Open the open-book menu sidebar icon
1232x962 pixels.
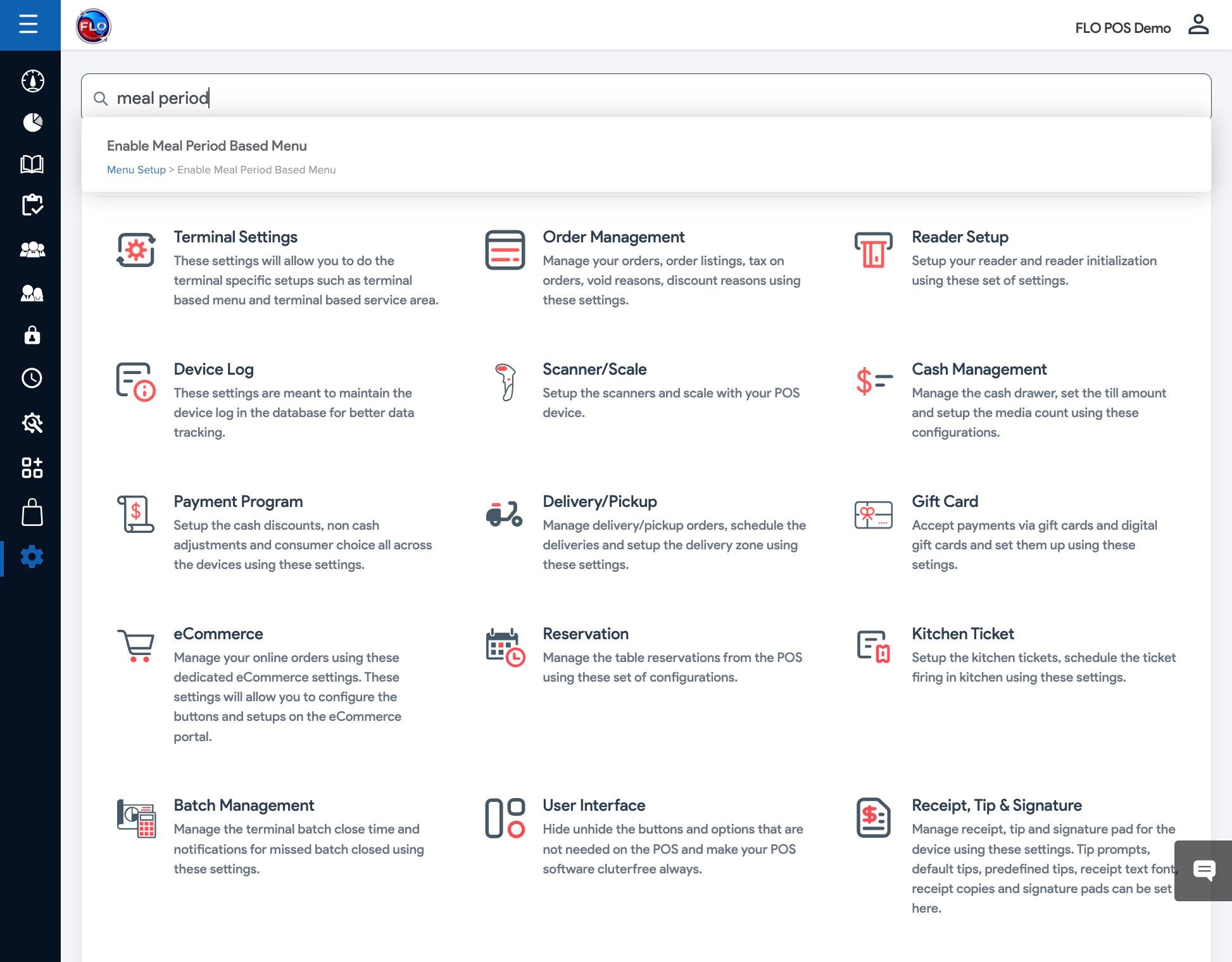[x=32, y=165]
